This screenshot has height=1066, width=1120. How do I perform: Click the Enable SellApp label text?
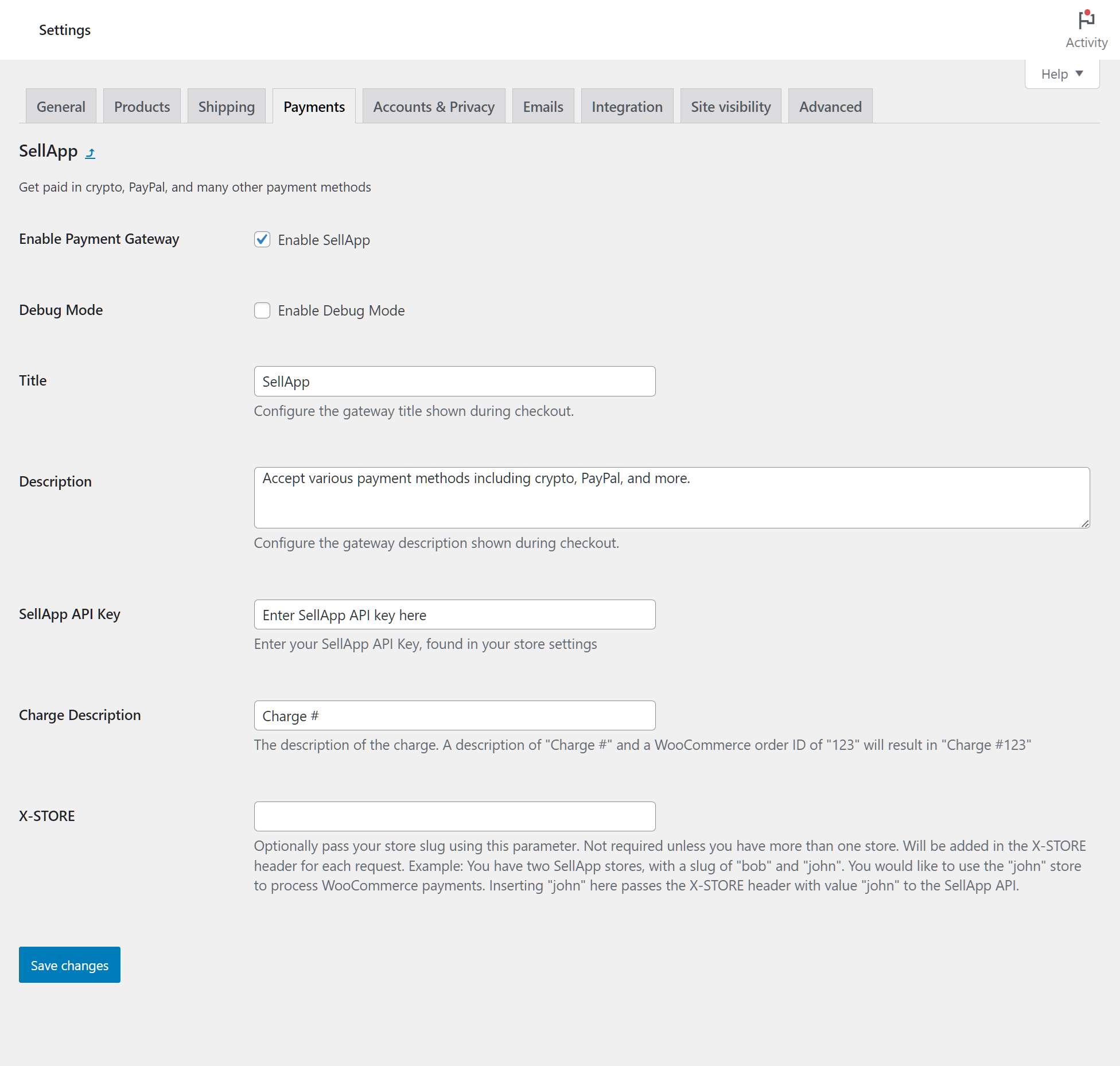[324, 240]
